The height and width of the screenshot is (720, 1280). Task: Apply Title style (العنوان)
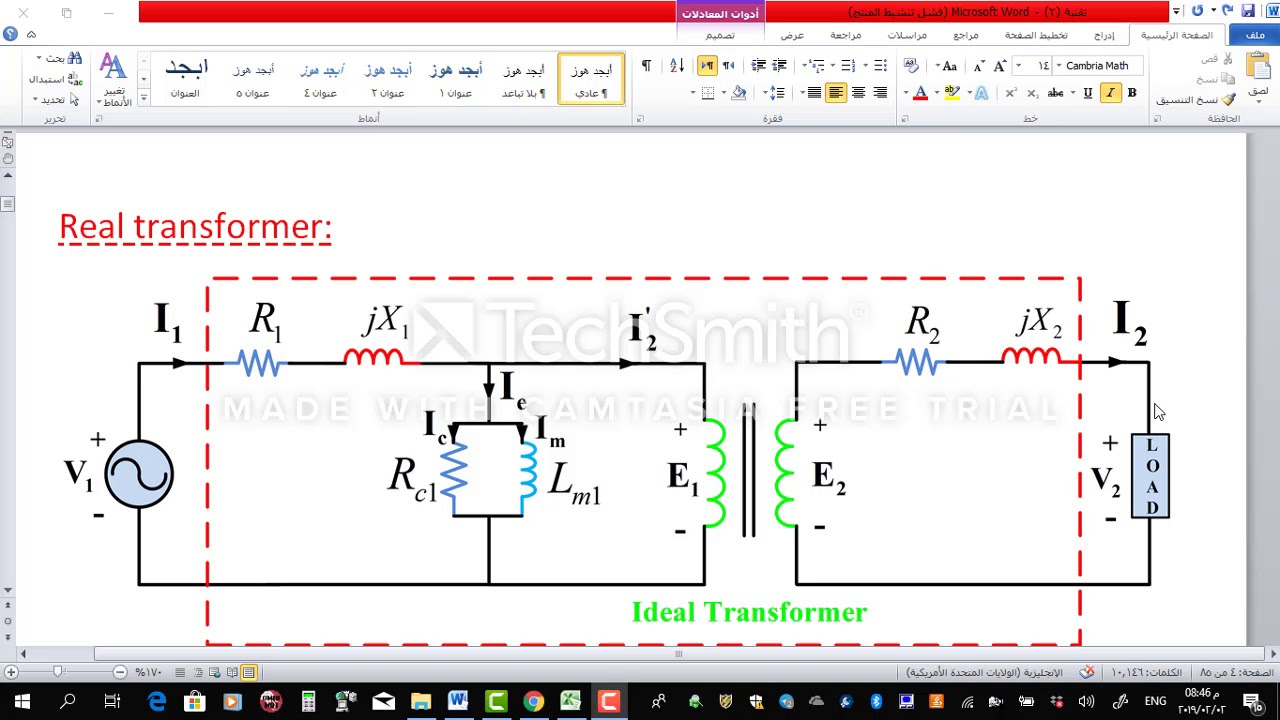click(x=186, y=79)
